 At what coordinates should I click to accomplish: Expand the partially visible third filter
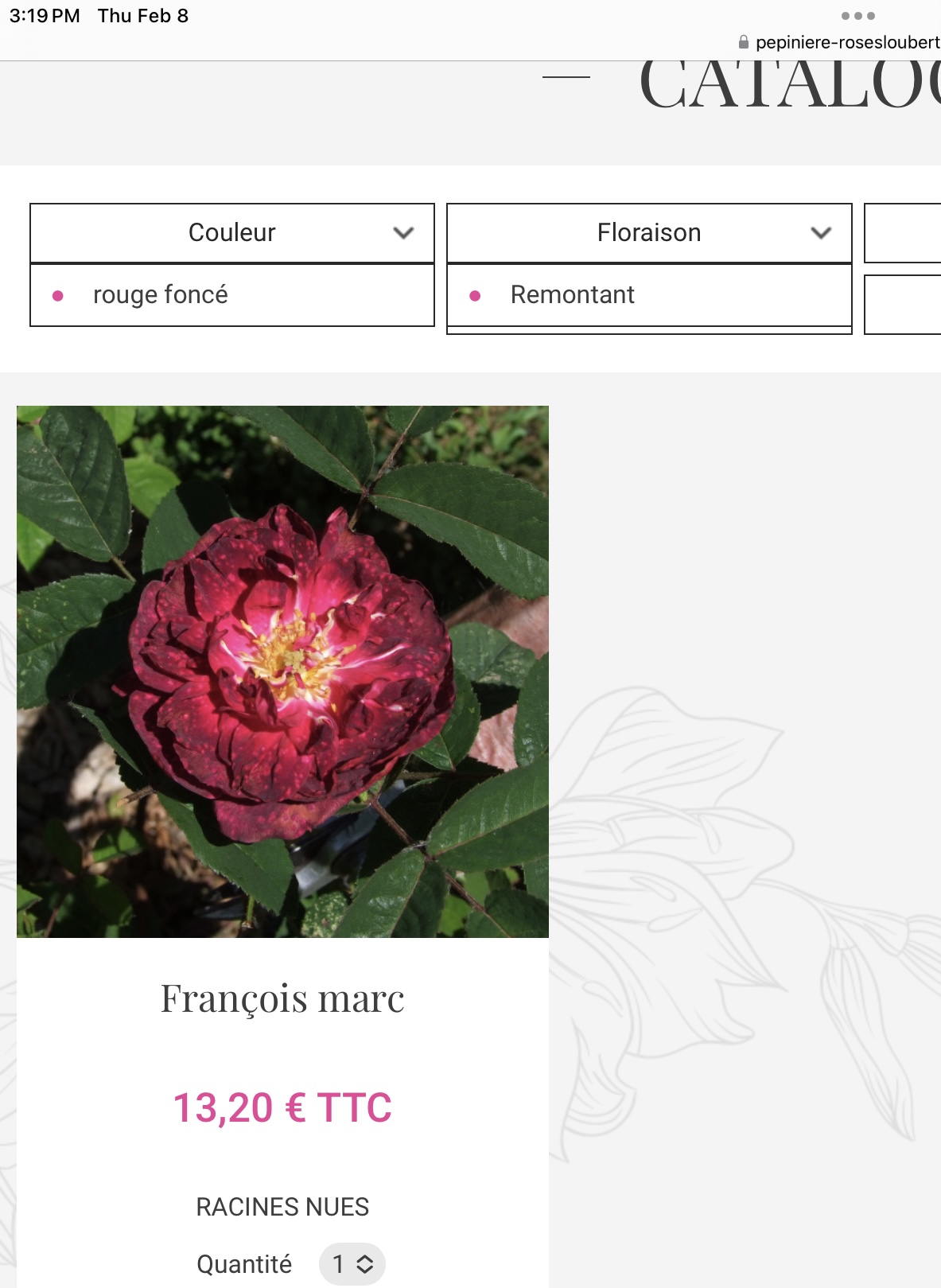coord(903,233)
